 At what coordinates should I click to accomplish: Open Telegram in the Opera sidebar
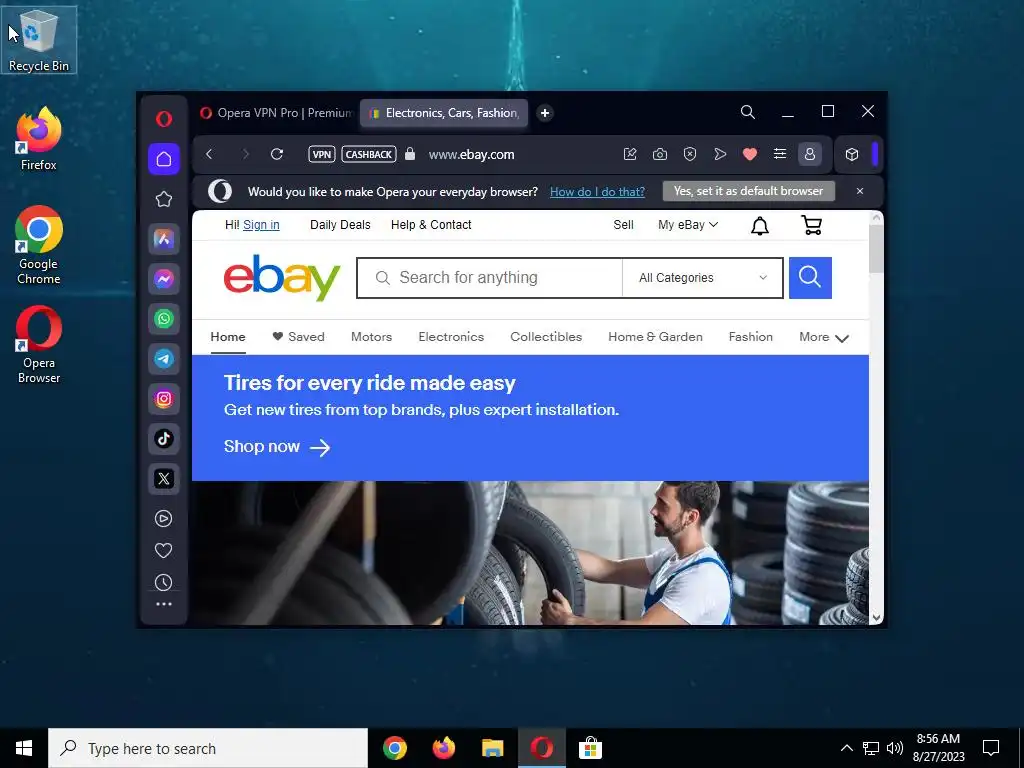(x=164, y=359)
